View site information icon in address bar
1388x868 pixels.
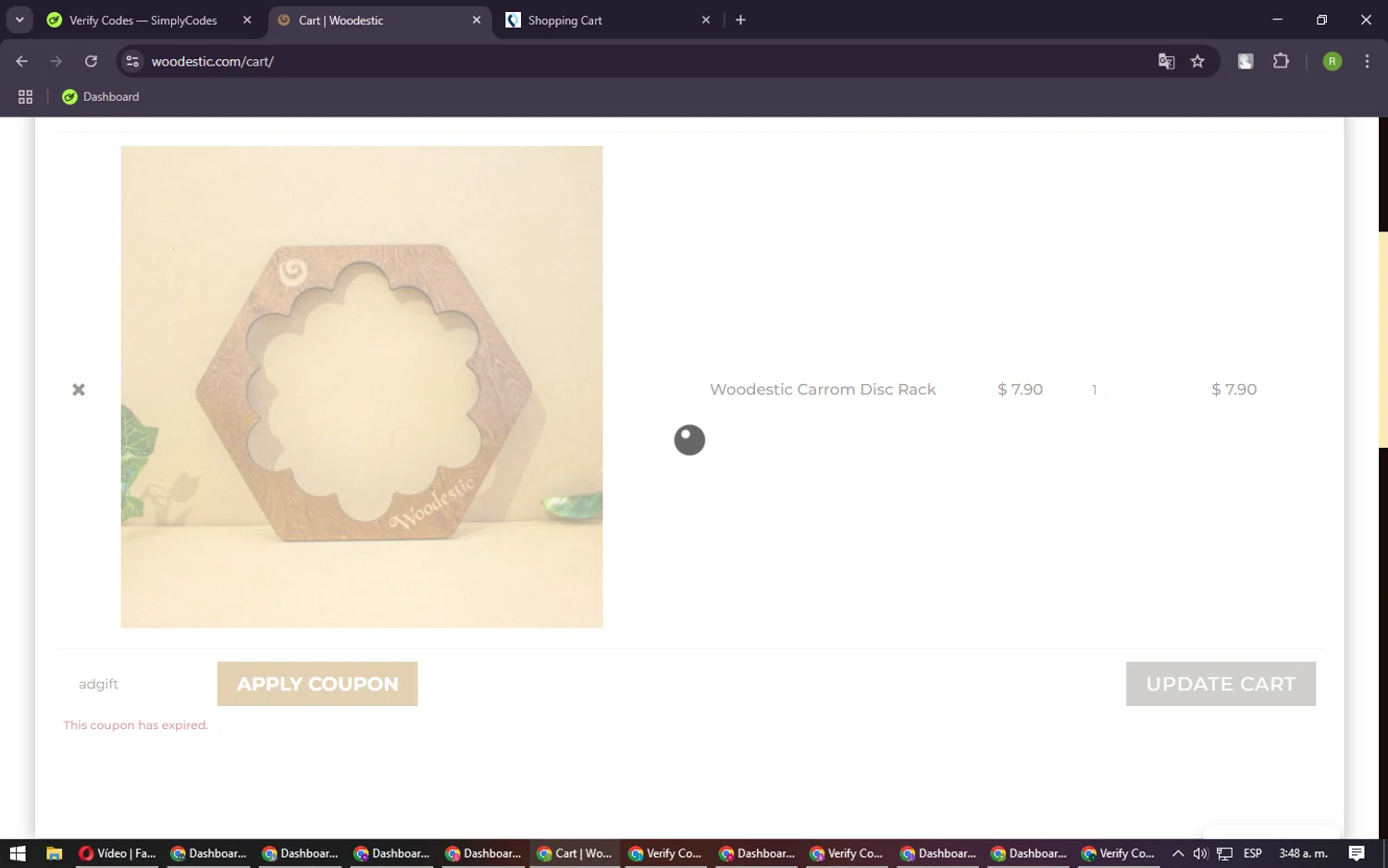click(132, 61)
